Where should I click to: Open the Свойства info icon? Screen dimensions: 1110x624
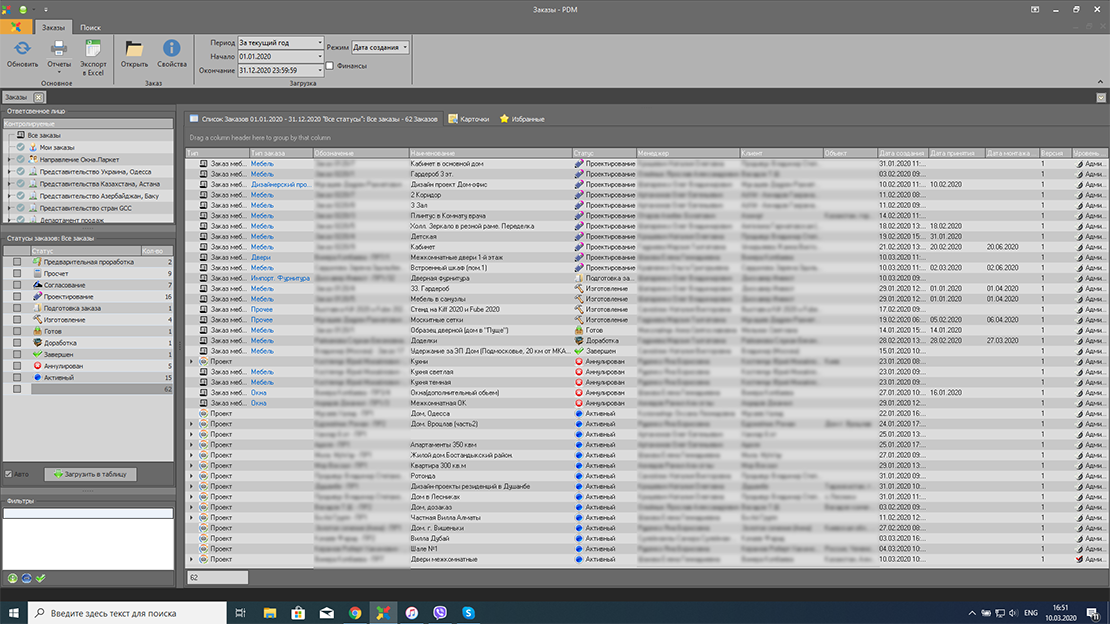point(171,49)
